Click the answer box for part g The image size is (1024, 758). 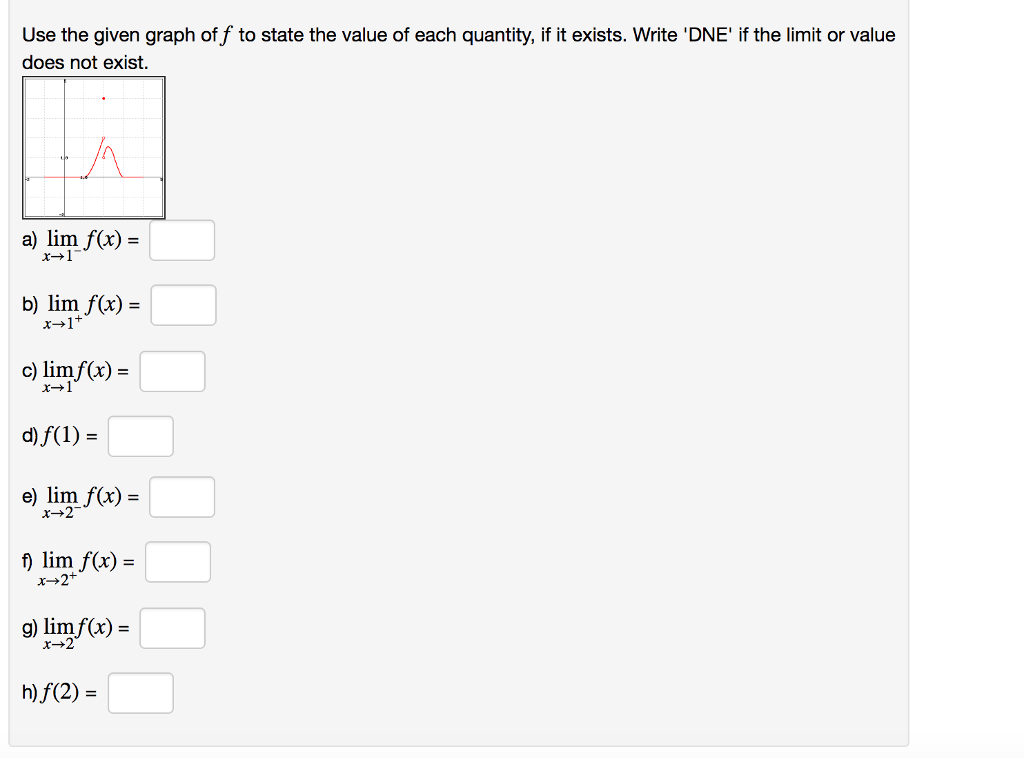[x=172, y=627]
